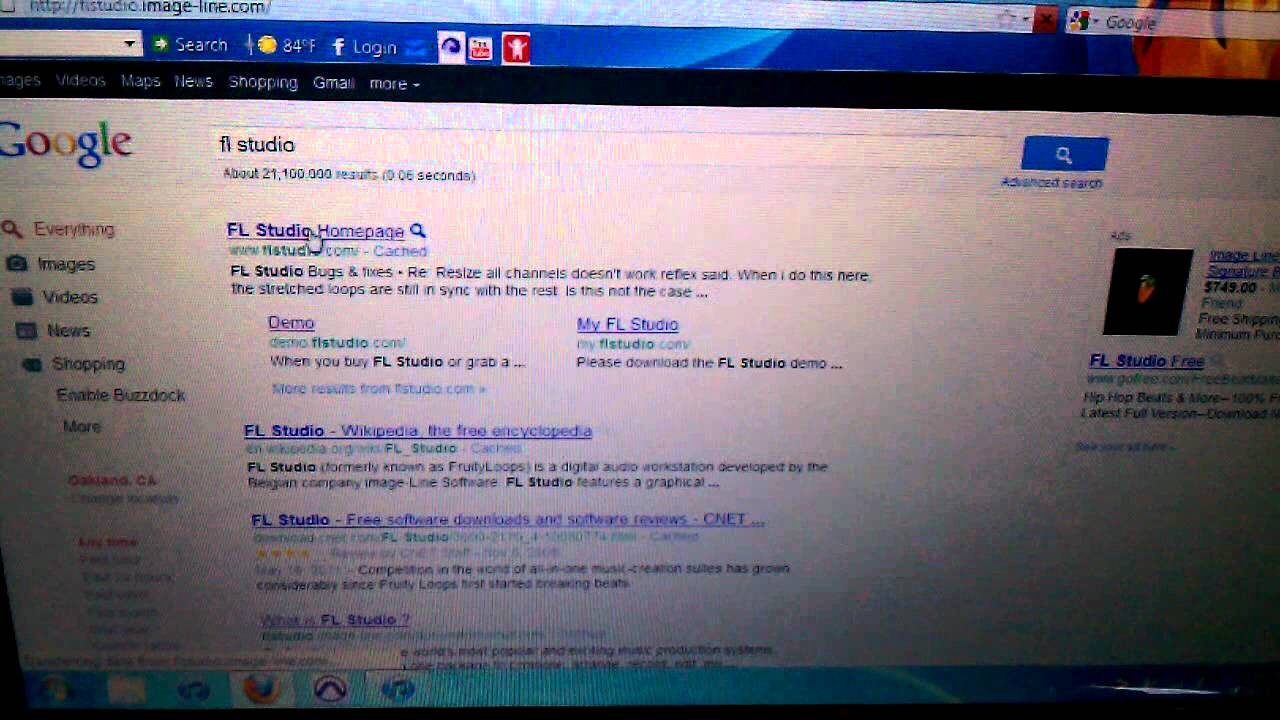Select Images filter in sidebar
The height and width of the screenshot is (720, 1280).
66,264
